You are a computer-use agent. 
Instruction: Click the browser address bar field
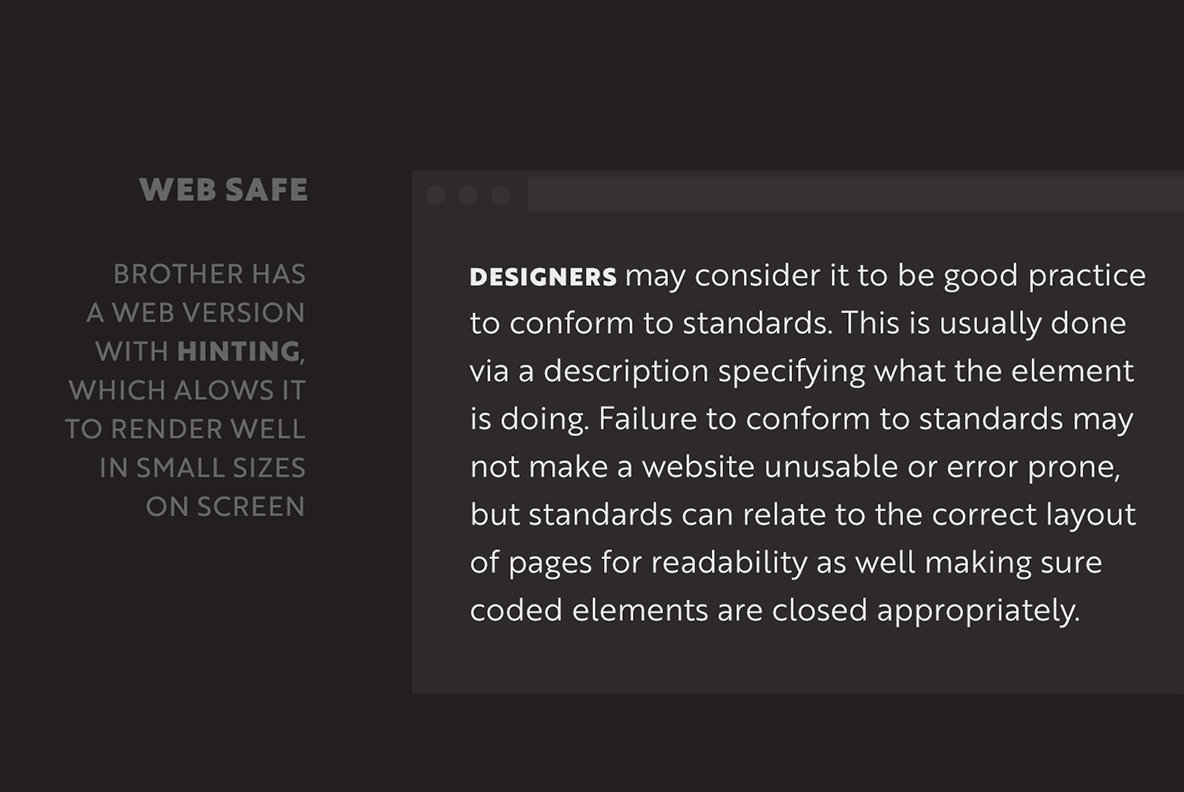pyautogui.click(x=855, y=195)
